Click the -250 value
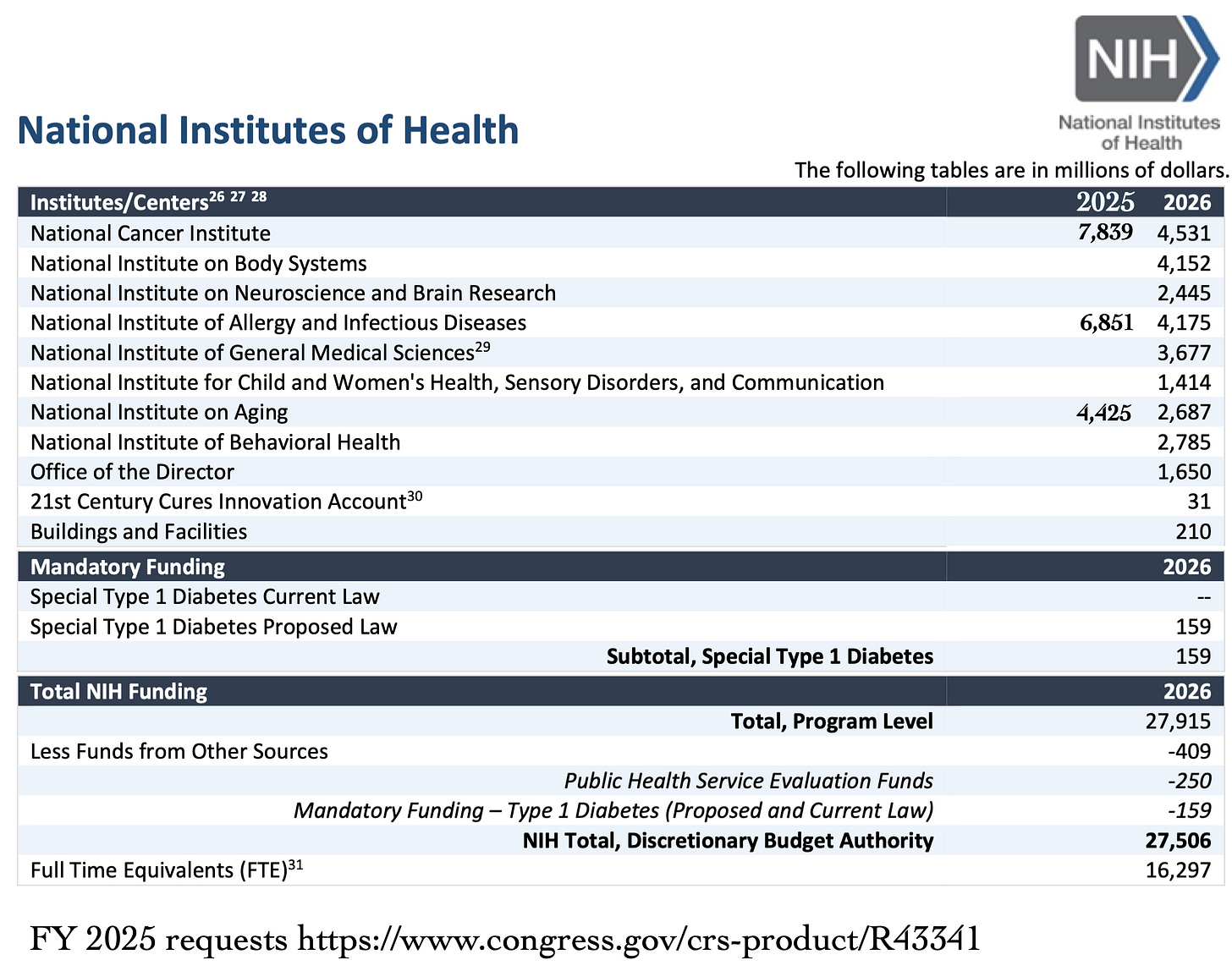This screenshot has width=1232, height=971. pos(1189,781)
